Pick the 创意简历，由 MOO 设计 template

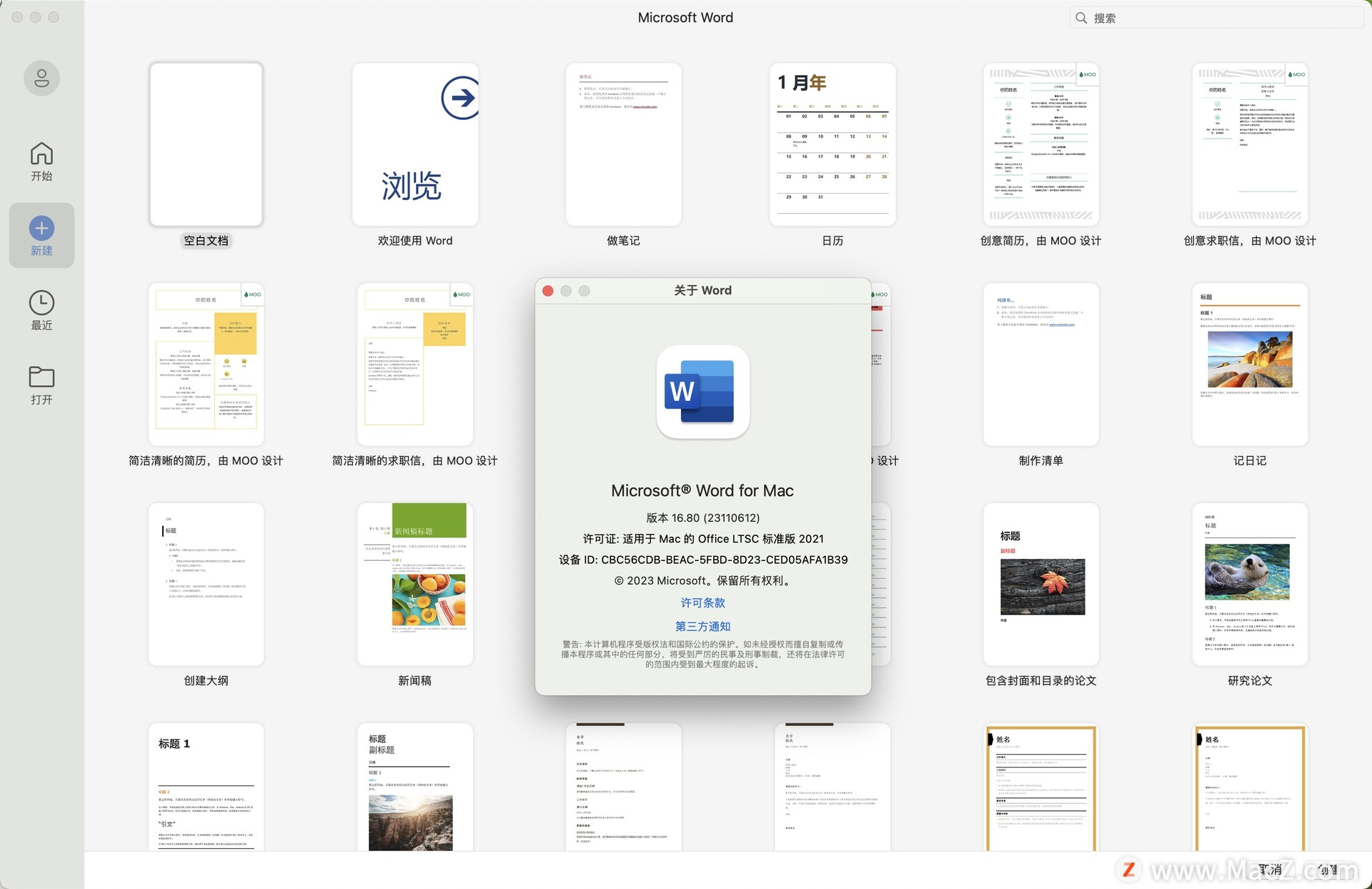coord(1041,144)
